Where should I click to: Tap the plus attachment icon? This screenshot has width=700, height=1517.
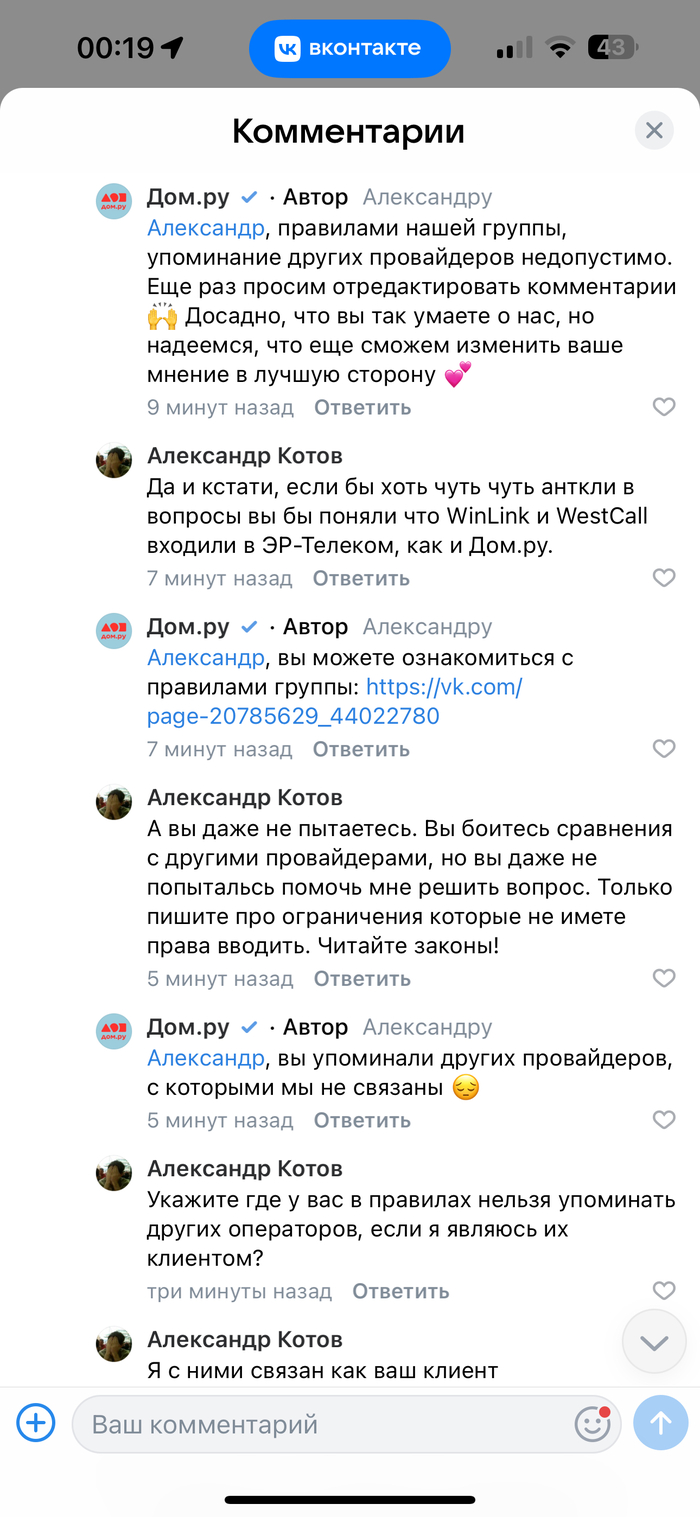[36, 1422]
